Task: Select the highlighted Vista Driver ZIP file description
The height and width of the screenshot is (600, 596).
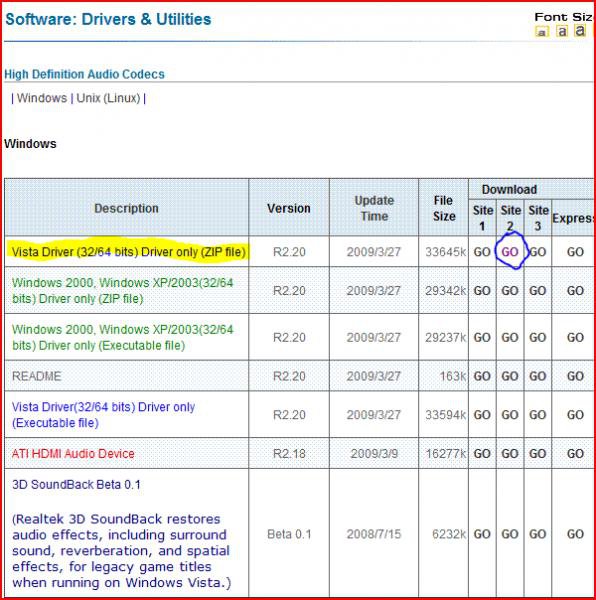Action: coord(129,252)
